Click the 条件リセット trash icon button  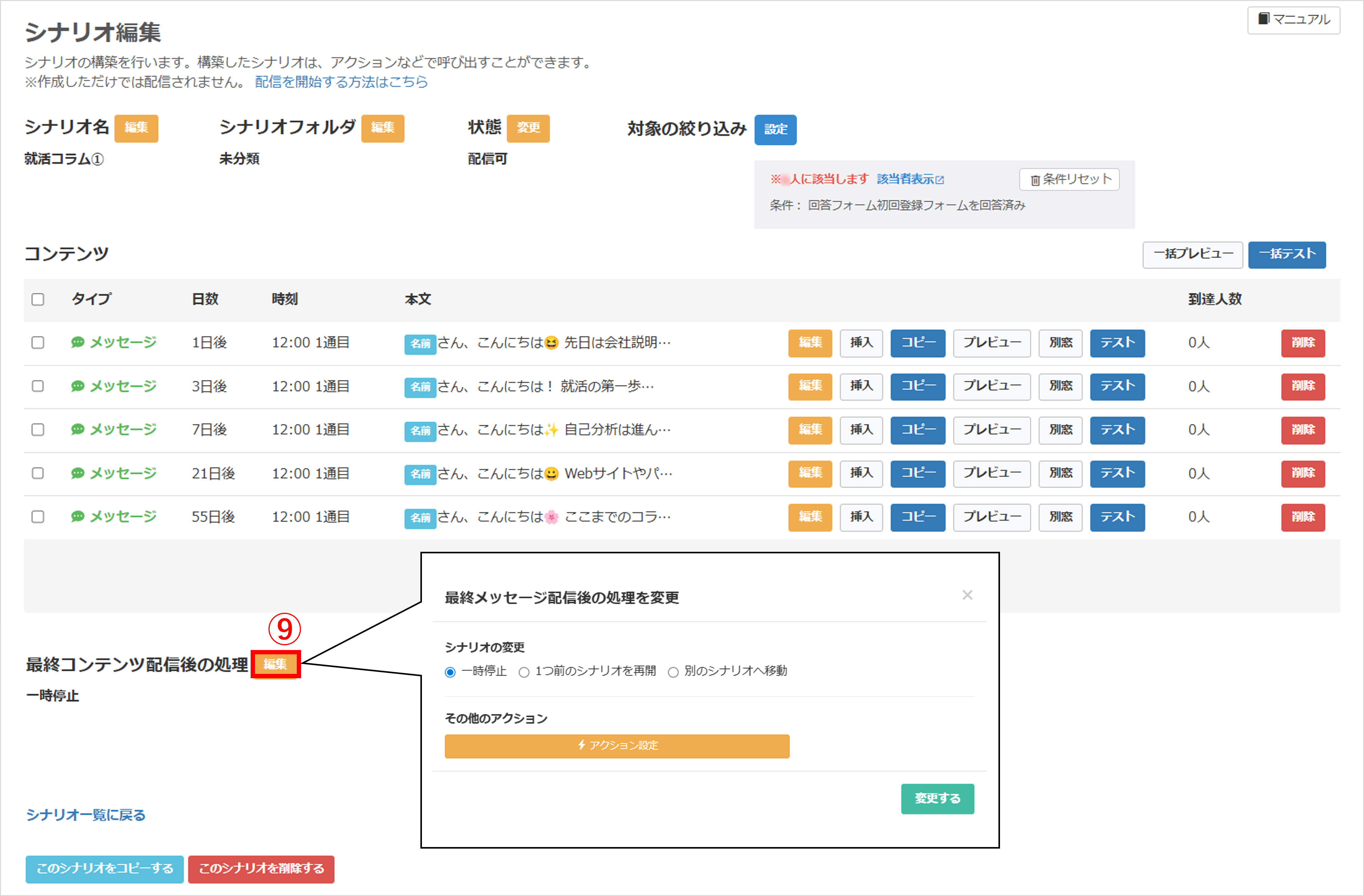coord(1069,179)
